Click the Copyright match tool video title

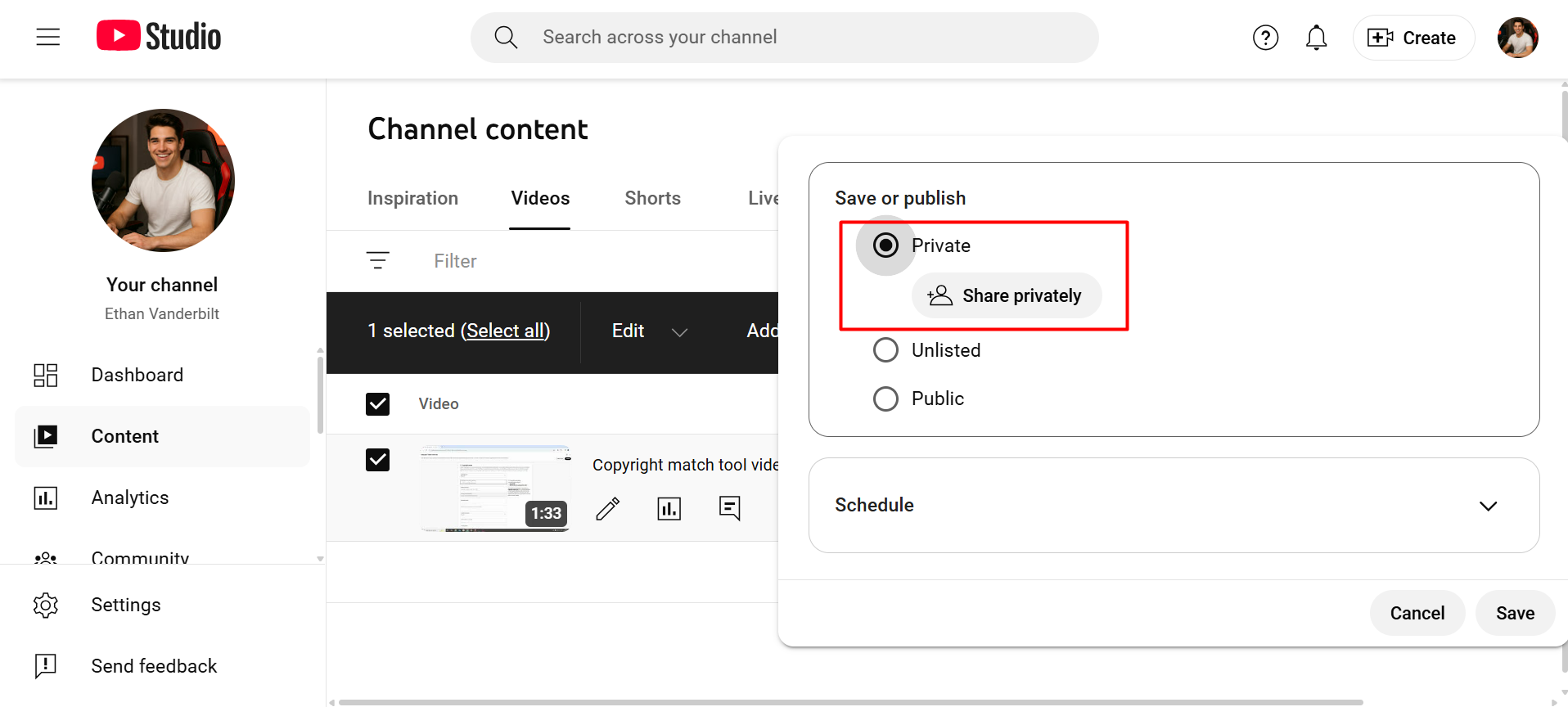point(685,465)
